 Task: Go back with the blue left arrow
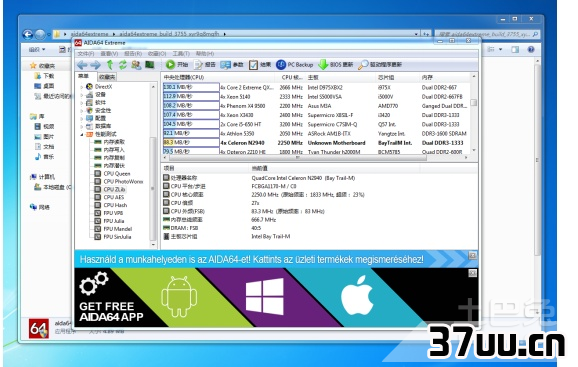pyautogui.click(x=82, y=65)
